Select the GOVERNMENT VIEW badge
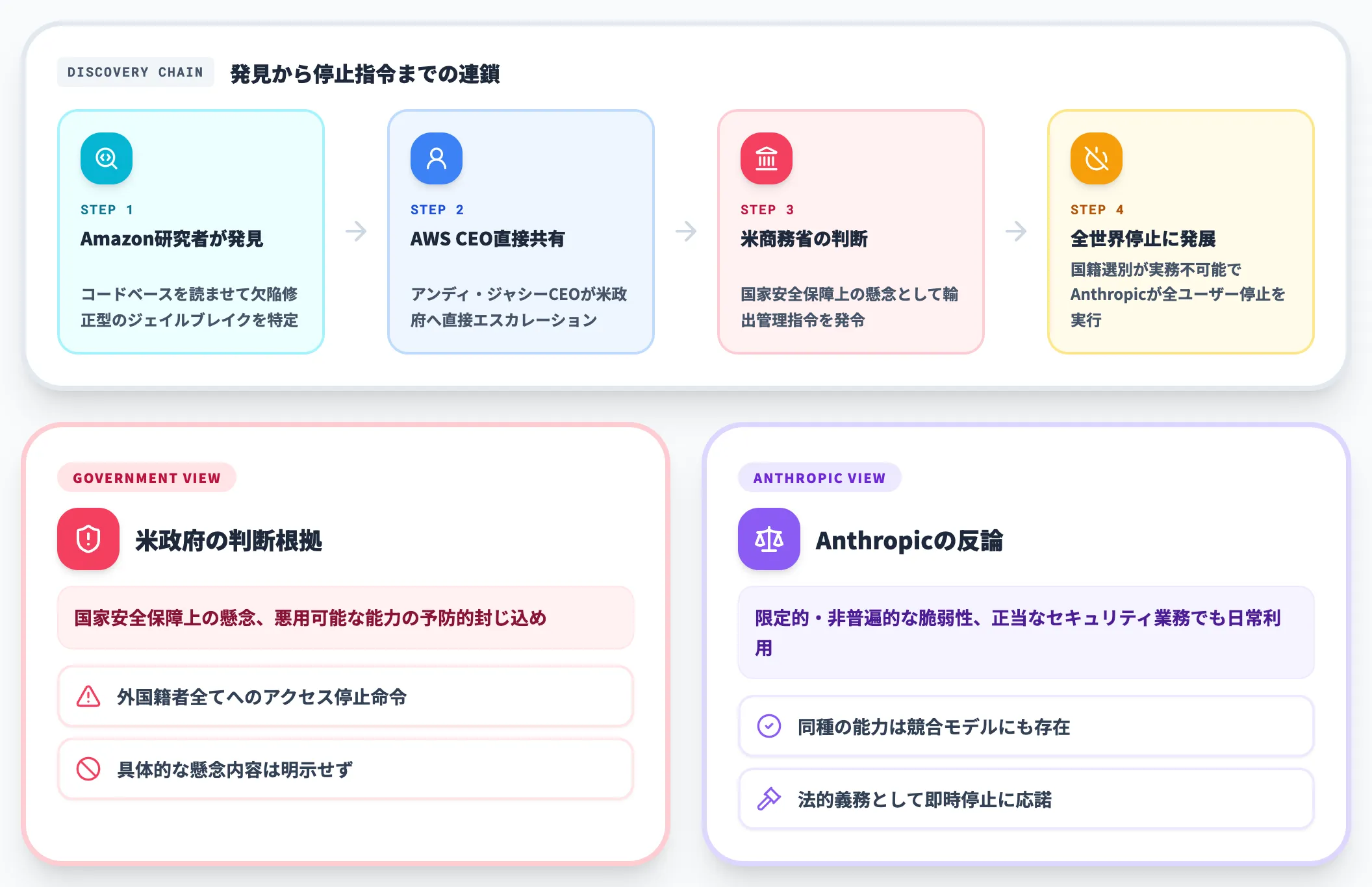This screenshot has width=1372, height=887. tap(147, 478)
